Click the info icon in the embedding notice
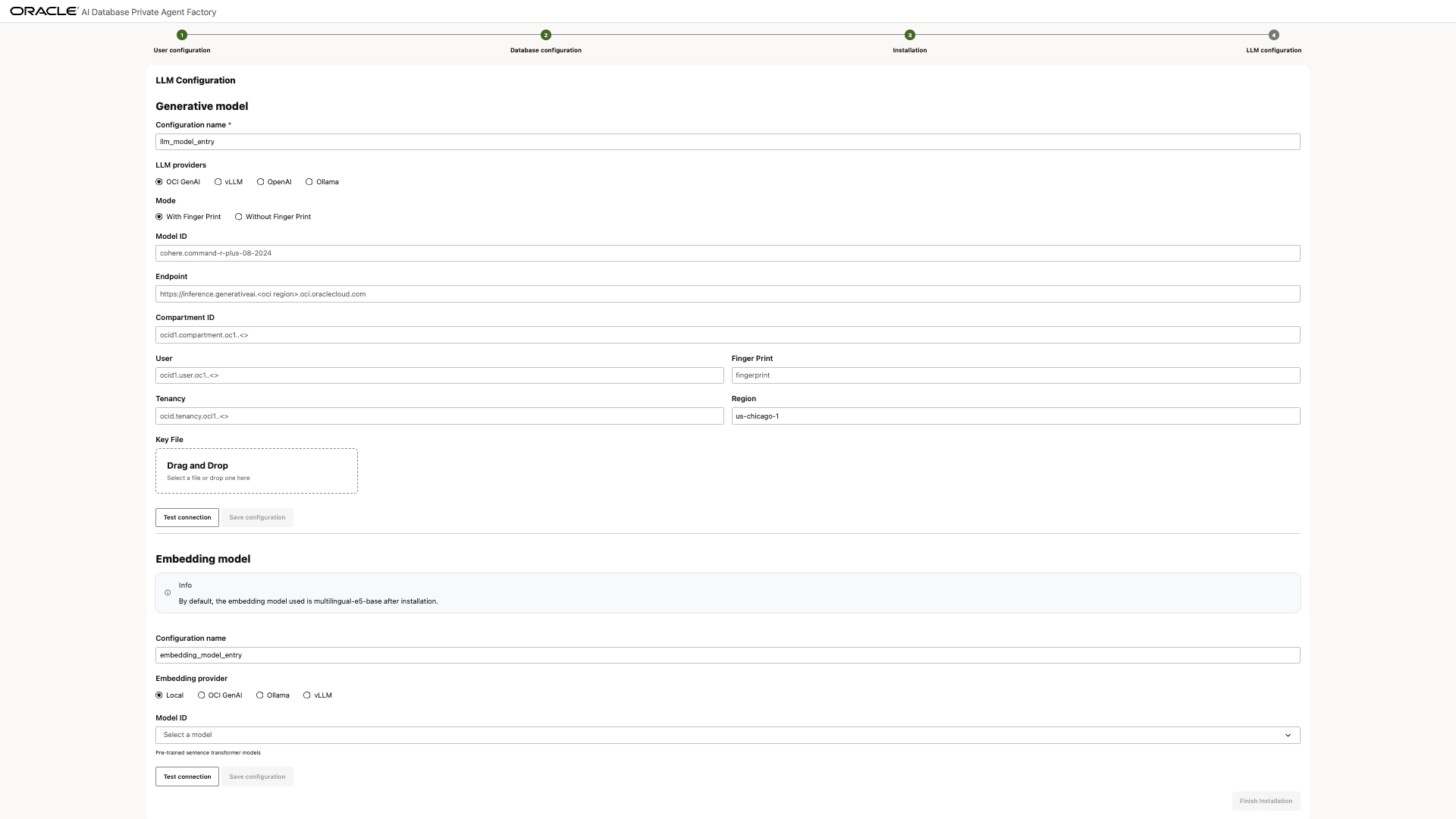Viewport: 1456px width, 819px height. click(168, 593)
